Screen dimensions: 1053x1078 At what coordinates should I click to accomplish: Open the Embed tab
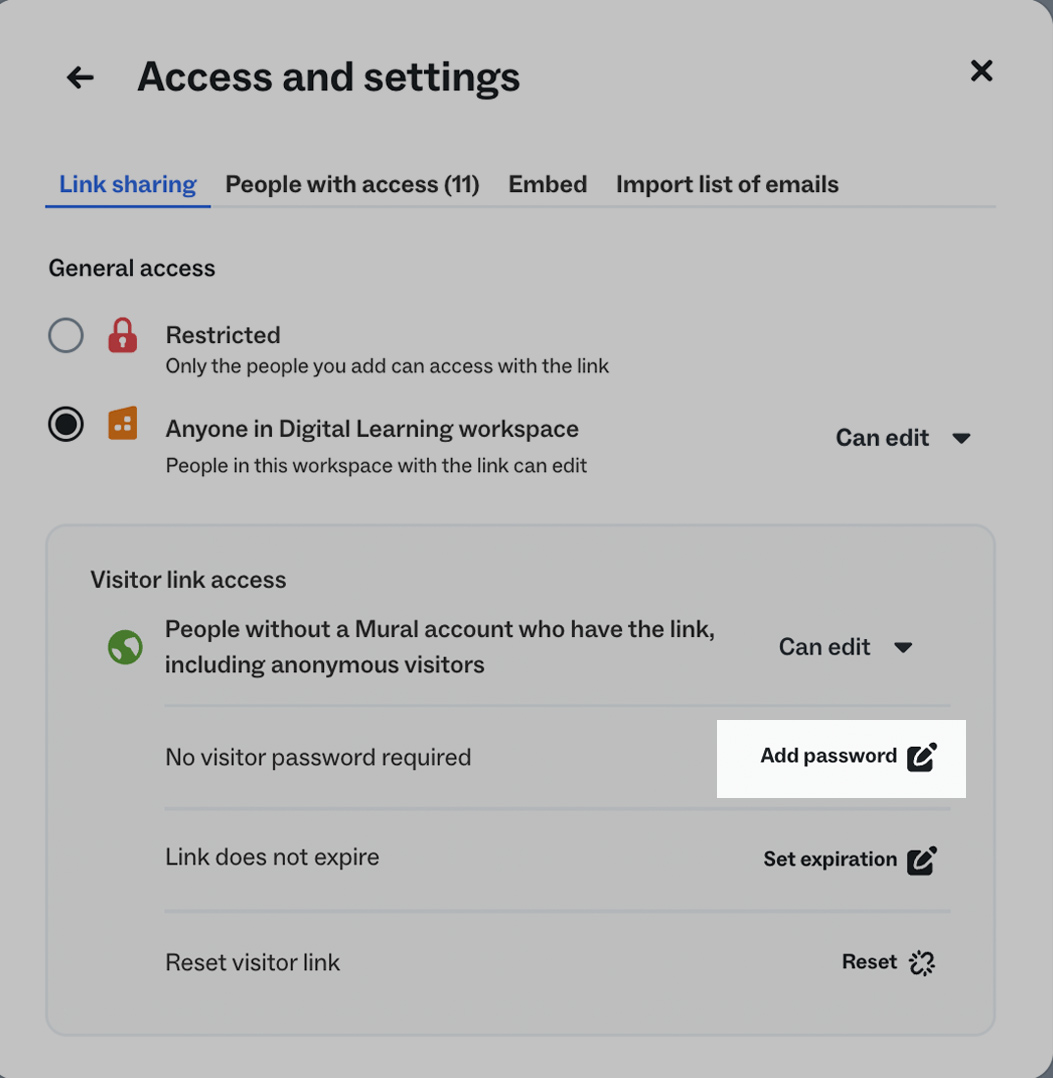tap(547, 184)
